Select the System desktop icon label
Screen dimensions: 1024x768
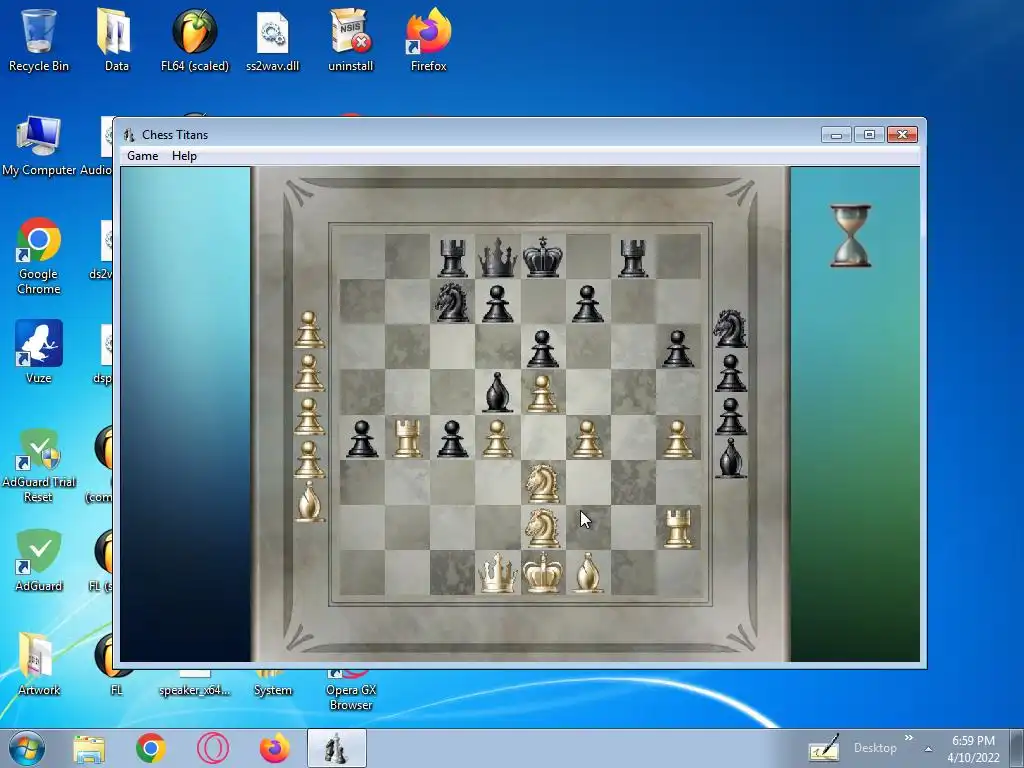[272, 690]
